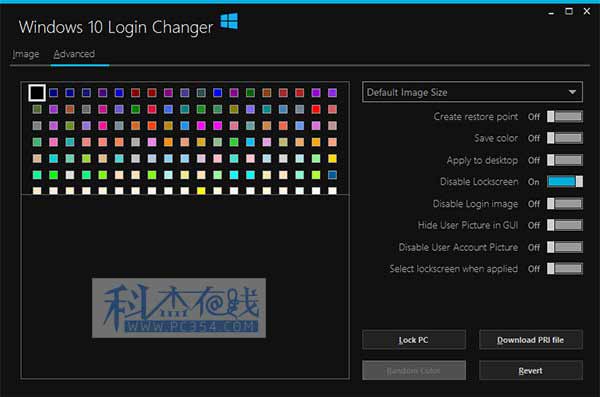Image resolution: width=600 pixels, height=397 pixels.
Task: Minimize the Login Changer window
Action: coord(551,12)
